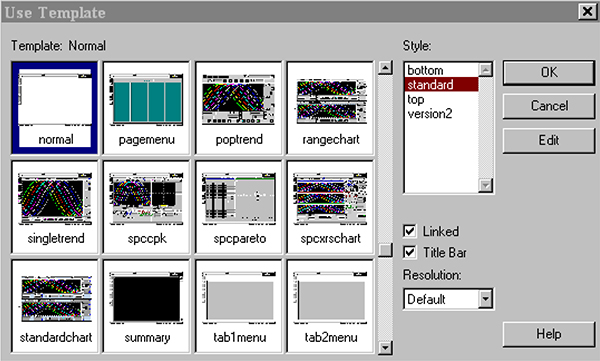Viewport: 600px width, 361px height.
Task: Toggle the Title Bar checkbox
Action: 409,252
